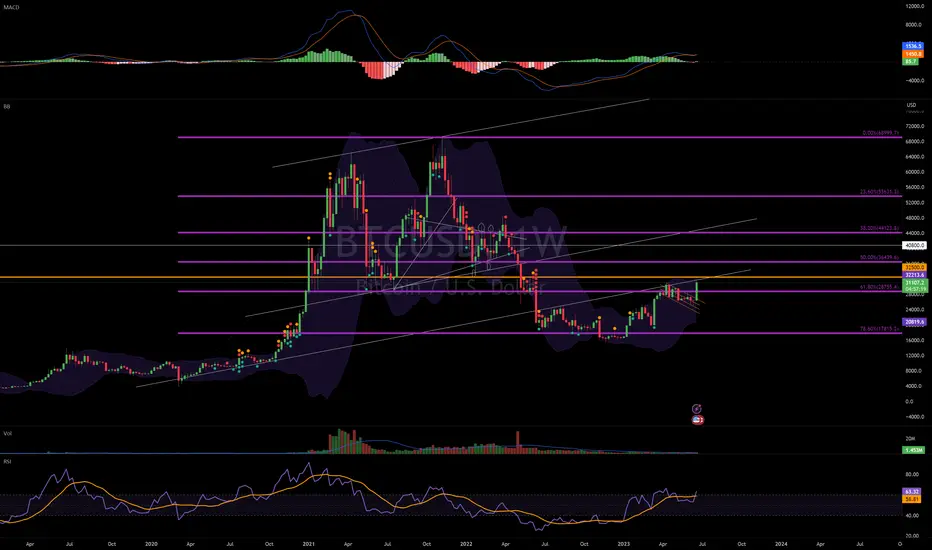Click 2024 on the time axis
The width and height of the screenshot is (932, 550).
pyautogui.click(x=781, y=543)
